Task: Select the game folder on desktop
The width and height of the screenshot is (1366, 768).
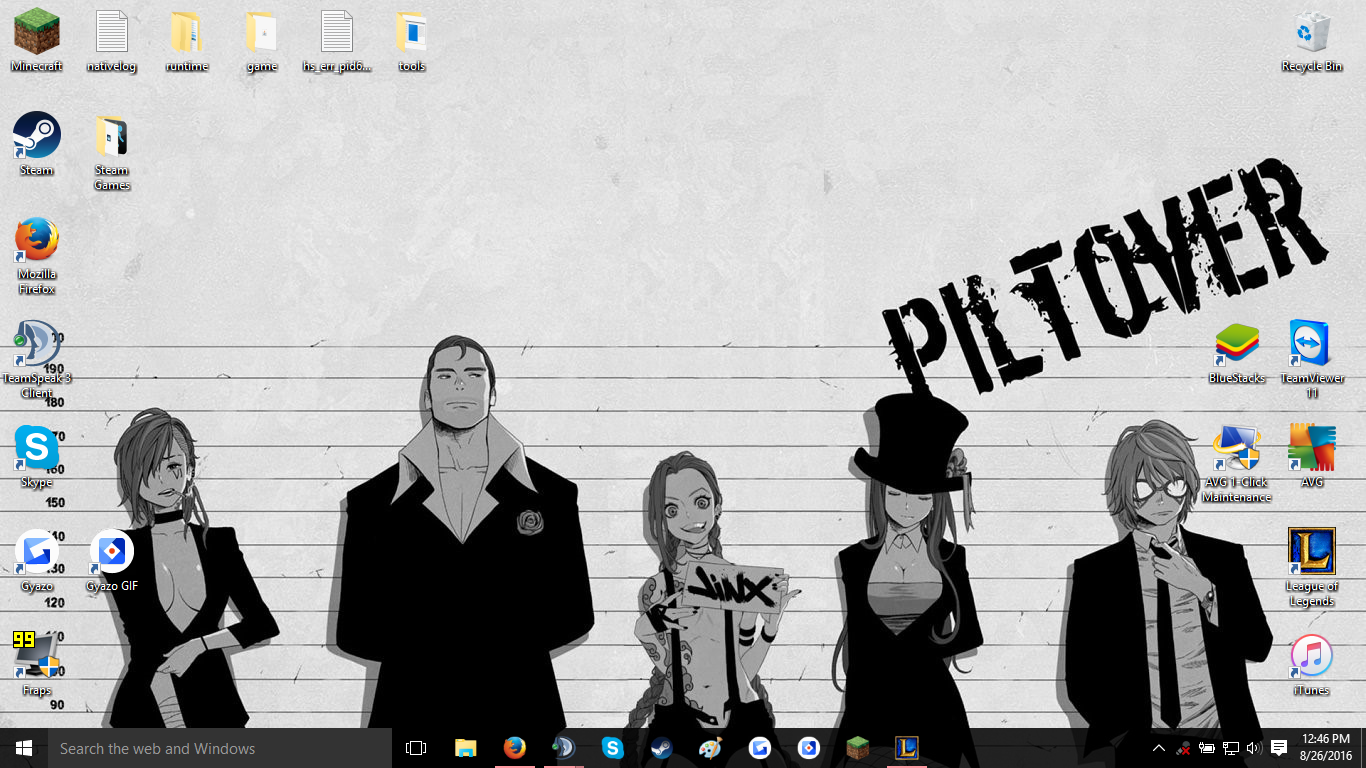Action: pyautogui.click(x=262, y=40)
